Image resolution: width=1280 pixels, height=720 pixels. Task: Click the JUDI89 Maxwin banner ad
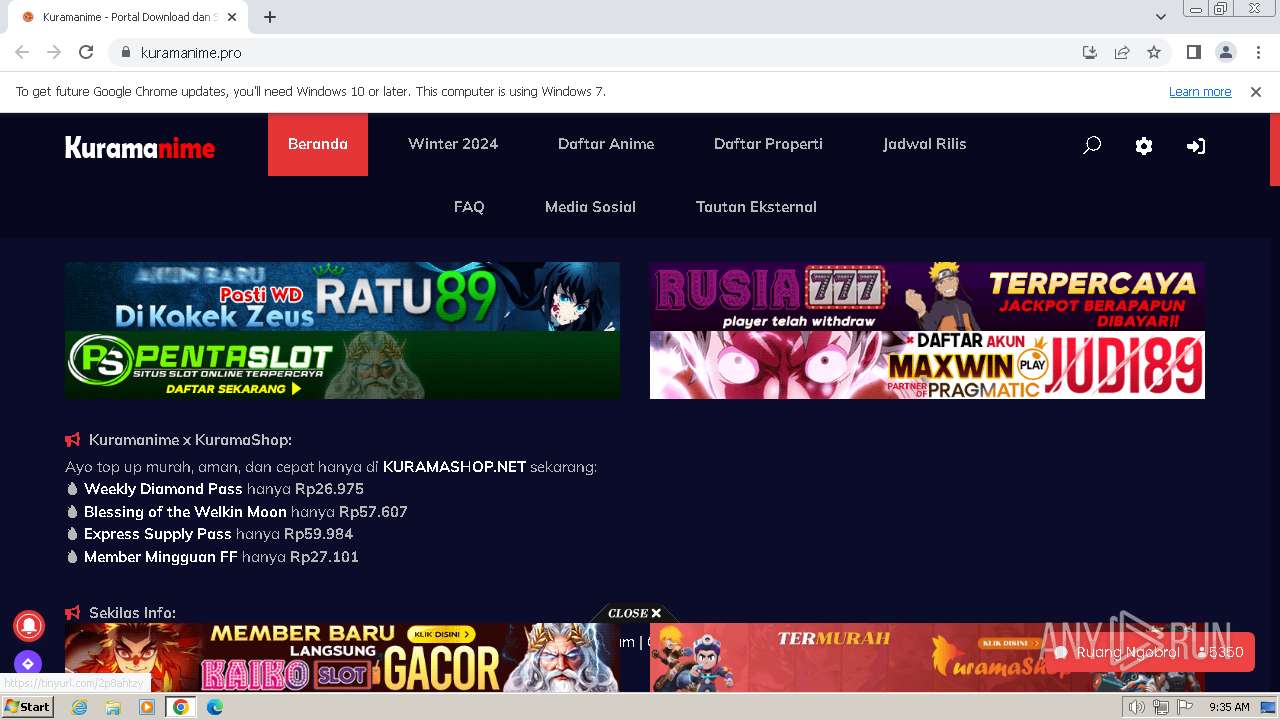(x=927, y=365)
